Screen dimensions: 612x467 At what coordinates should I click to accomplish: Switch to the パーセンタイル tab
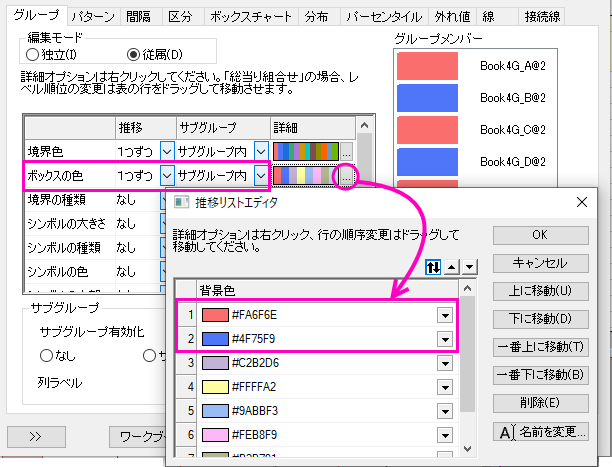coord(384,17)
